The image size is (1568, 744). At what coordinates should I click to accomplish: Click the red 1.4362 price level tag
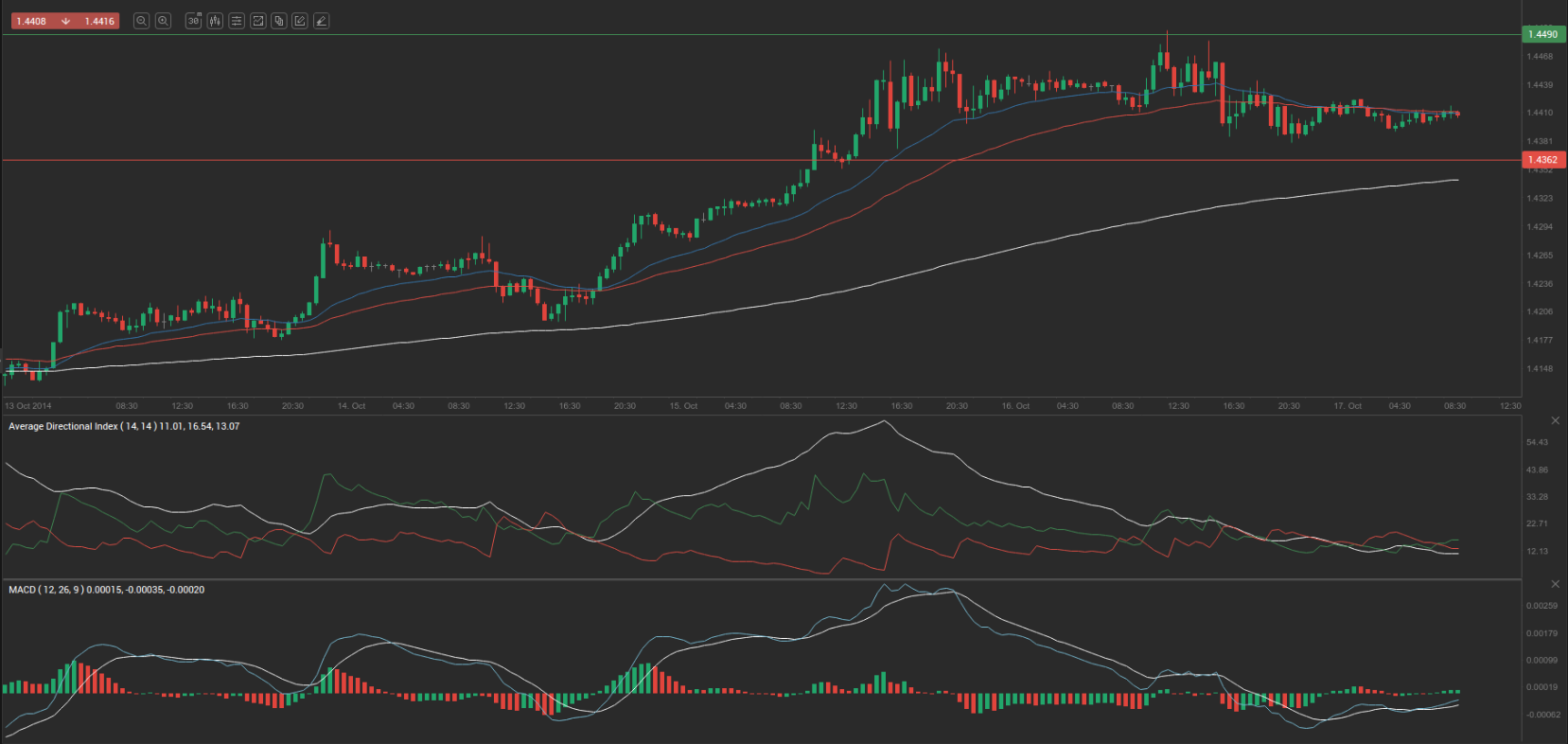1542,160
